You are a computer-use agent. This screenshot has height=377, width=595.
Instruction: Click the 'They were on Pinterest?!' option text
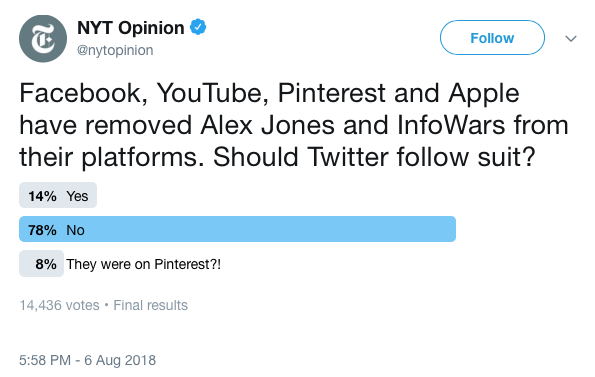click(x=143, y=264)
